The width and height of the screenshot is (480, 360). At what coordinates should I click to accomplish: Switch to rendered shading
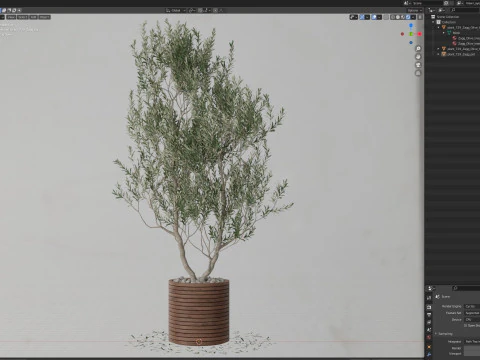pyautogui.click(x=408, y=17)
